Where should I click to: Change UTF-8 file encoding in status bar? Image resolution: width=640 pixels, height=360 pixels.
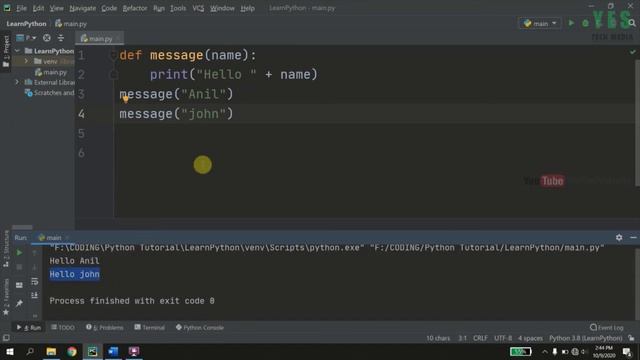click(503, 338)
